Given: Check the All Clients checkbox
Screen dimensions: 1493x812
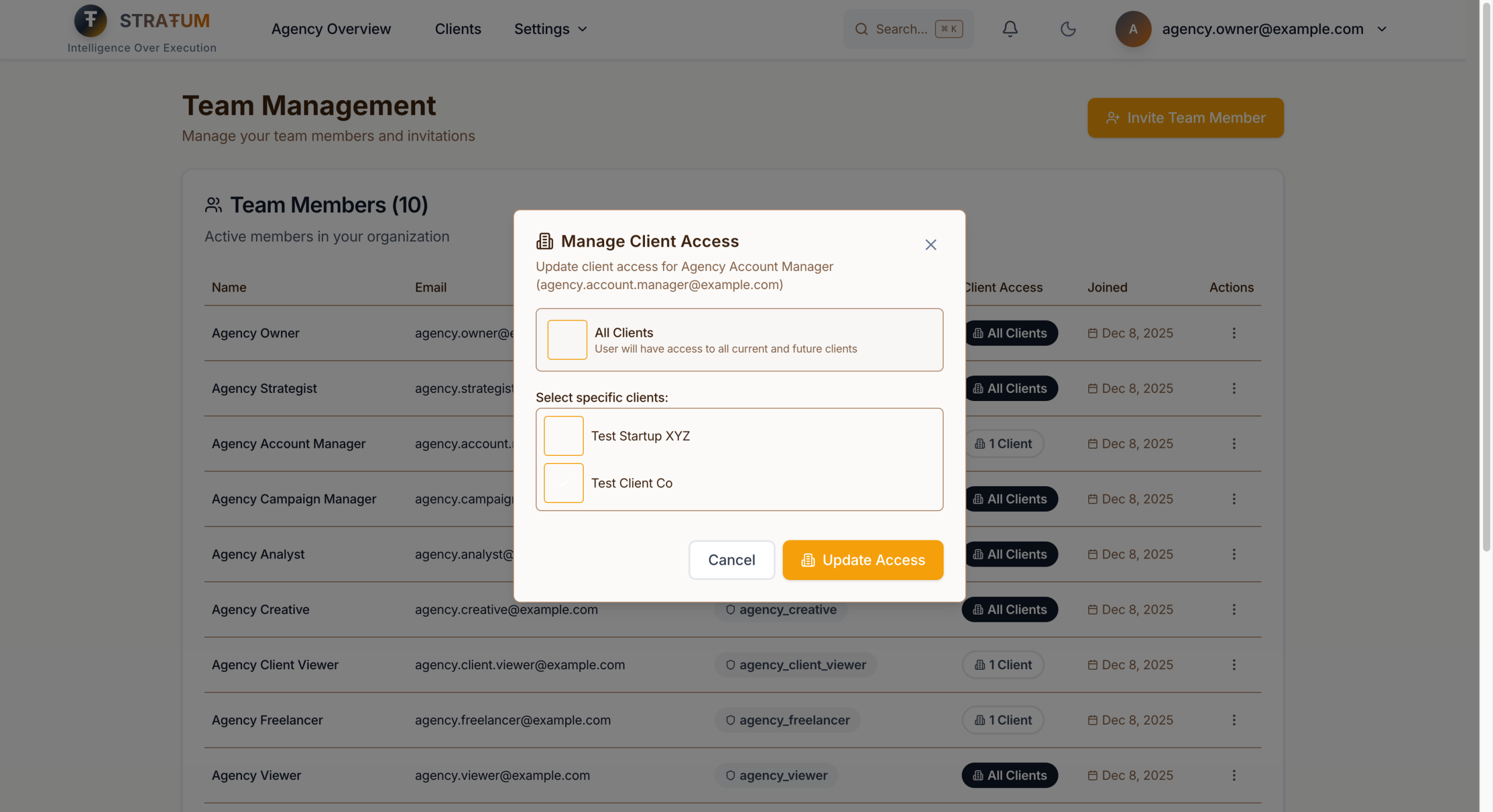Looking at the screenshot, I should tap(567, 340).
